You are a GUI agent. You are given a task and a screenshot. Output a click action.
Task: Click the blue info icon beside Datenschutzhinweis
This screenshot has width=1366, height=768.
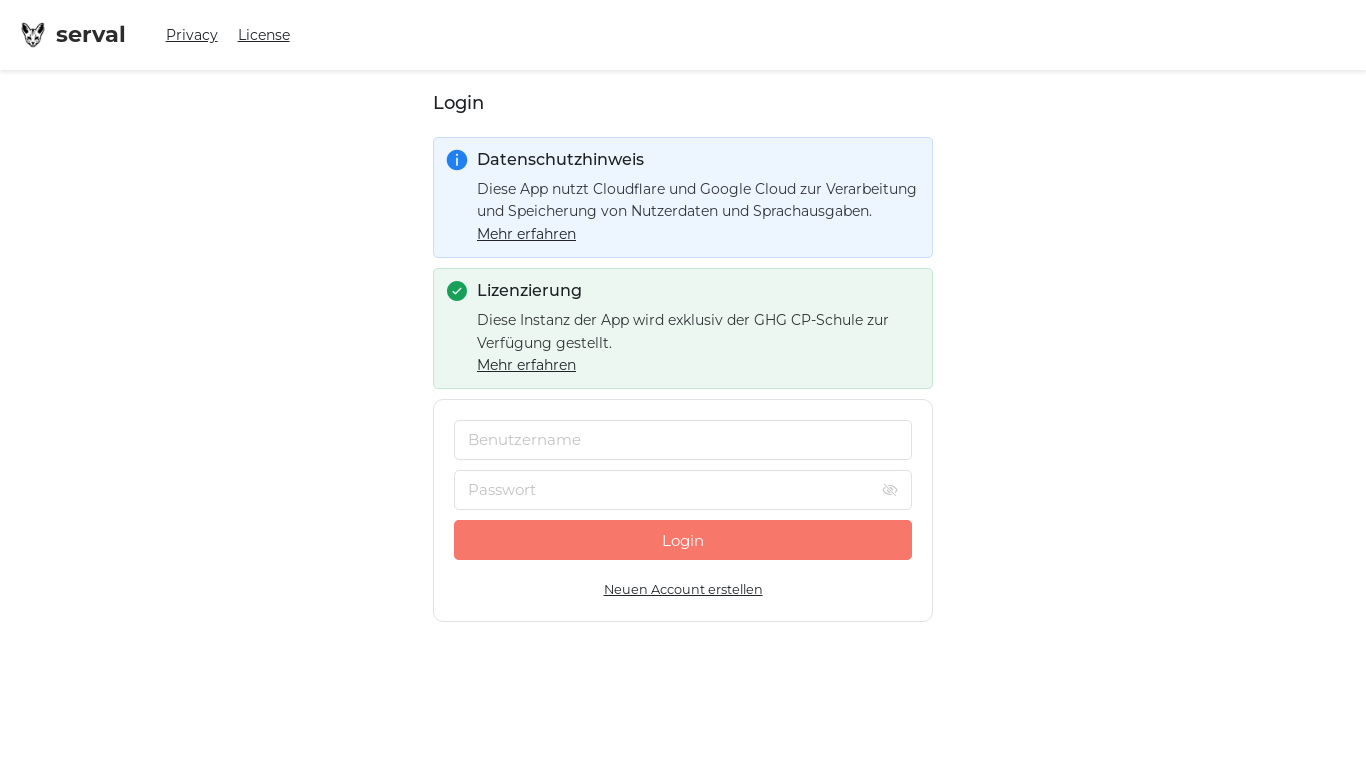pyautogui.click(x=457, y=160)
